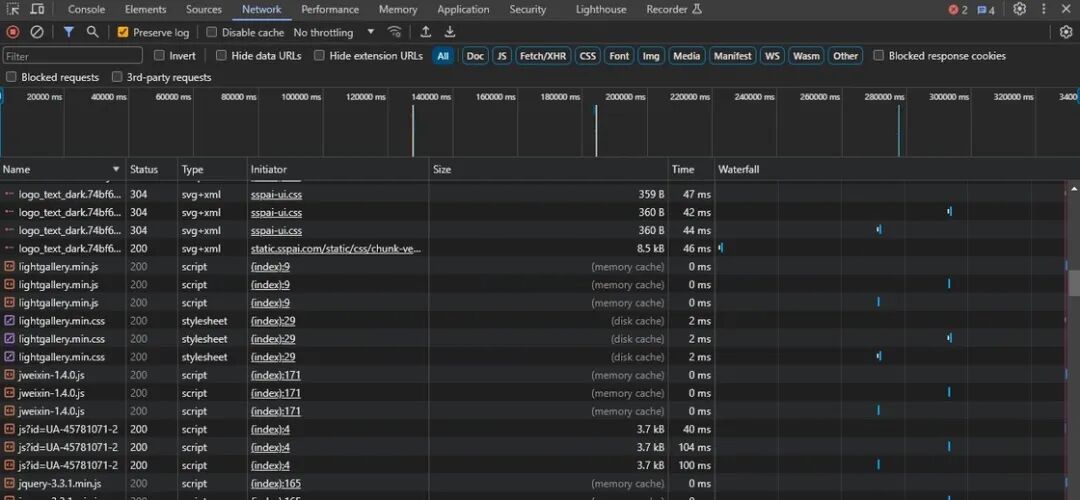1080x500 pixels.
Task: Open sspai-ui.css initiator link in first row
Action: tap(276, 194)
